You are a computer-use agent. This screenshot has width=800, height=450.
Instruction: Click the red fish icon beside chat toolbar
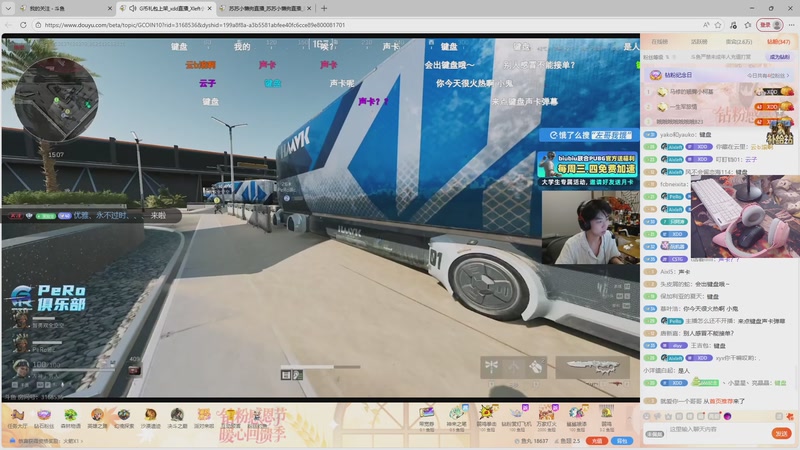(x=790, y=416)
